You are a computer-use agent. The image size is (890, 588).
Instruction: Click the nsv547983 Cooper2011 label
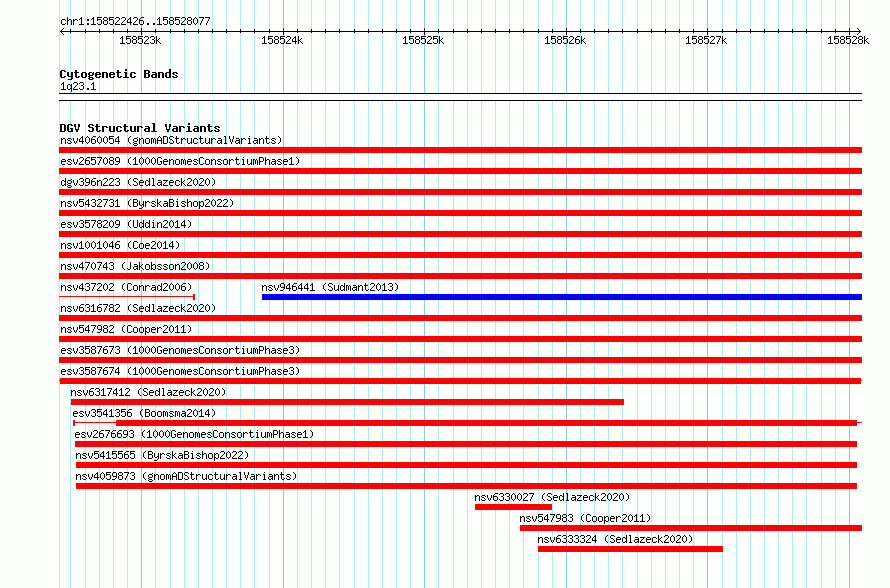[585, 518]
